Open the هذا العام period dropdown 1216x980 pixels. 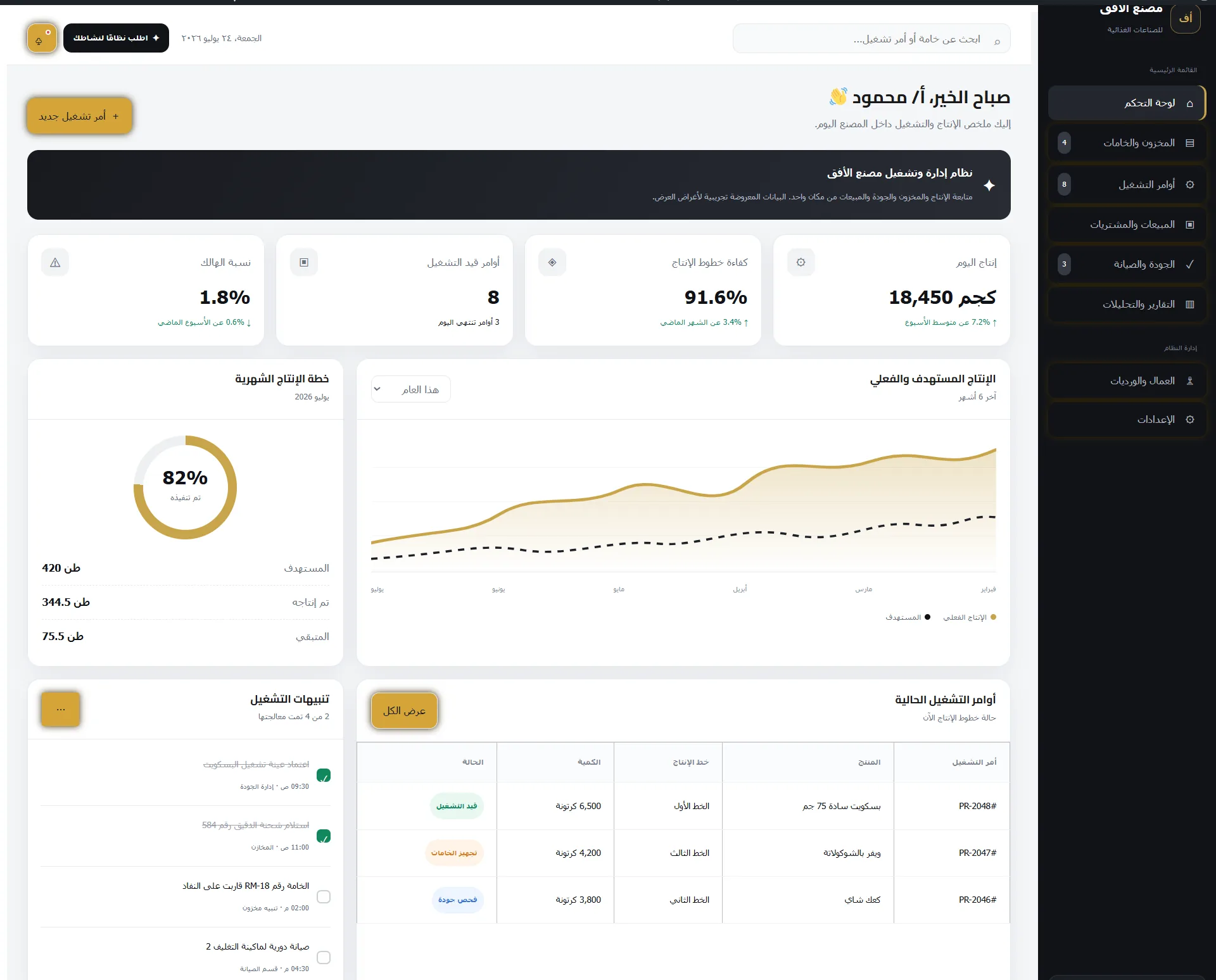click(411, 389)
